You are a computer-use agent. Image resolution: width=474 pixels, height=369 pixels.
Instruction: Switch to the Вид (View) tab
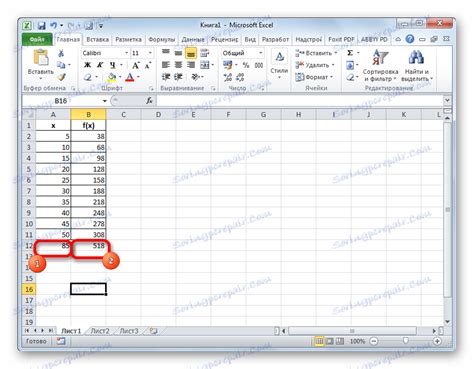(250, 39)
